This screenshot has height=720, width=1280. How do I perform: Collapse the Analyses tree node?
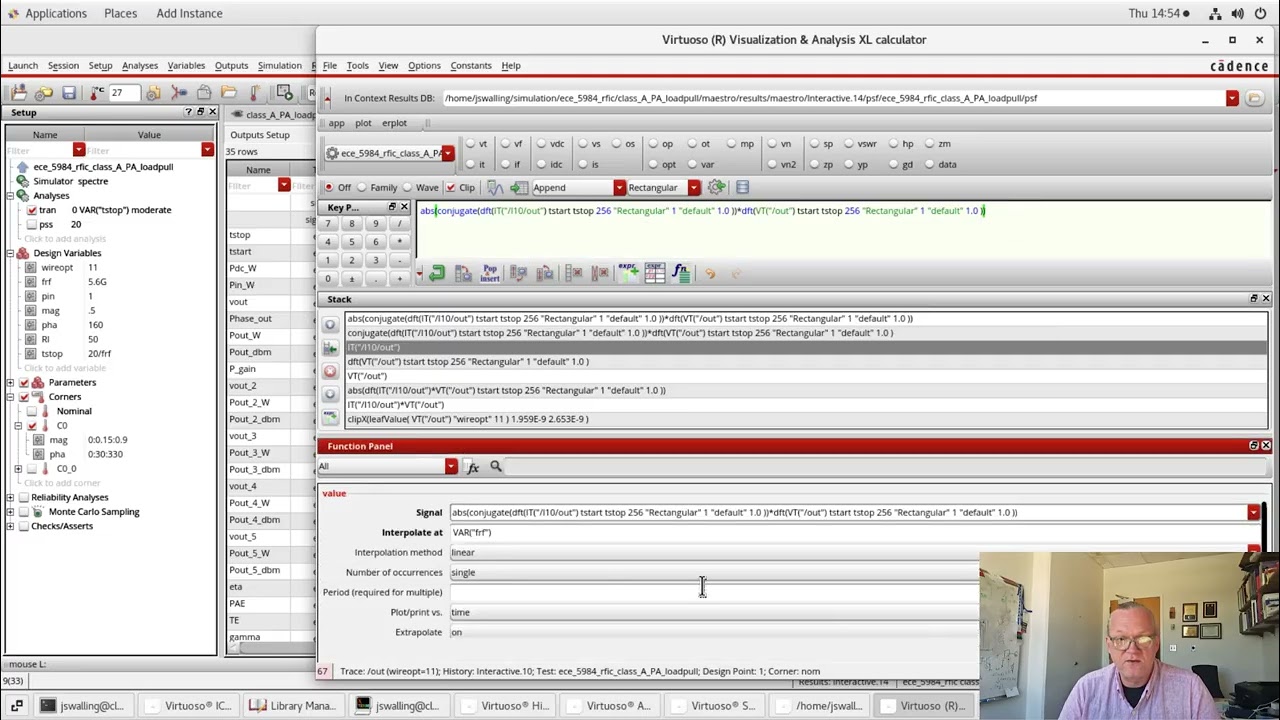10,195
